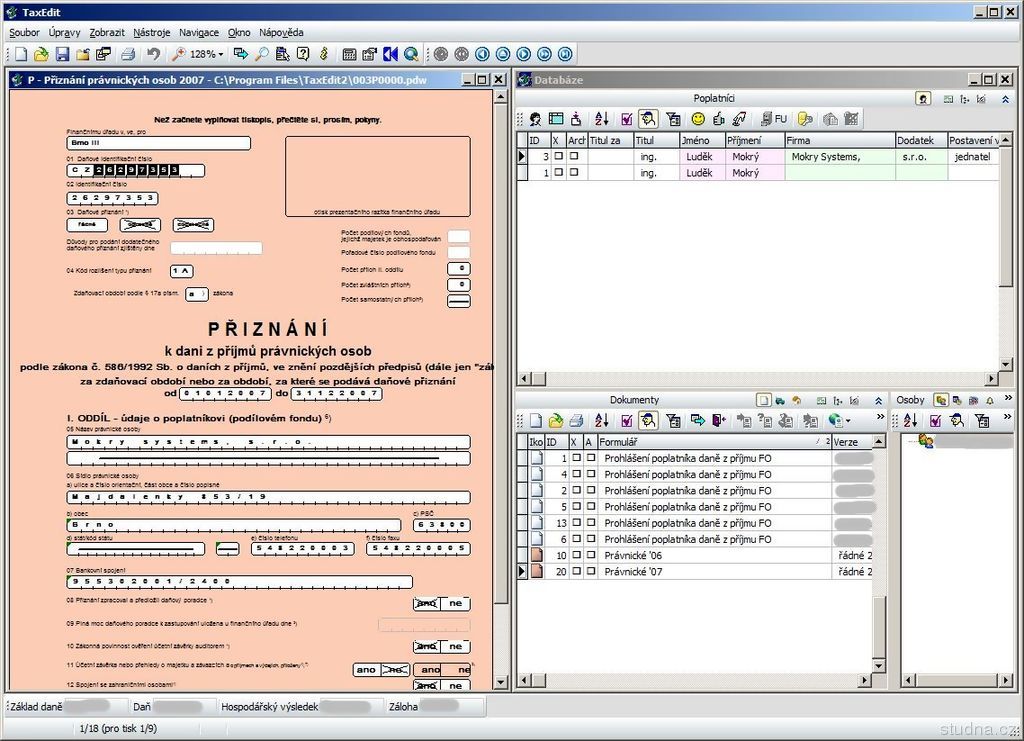Collapse the Dokumenty panel with double chevron
The image size is (1024, 741).
coord(878,400)
